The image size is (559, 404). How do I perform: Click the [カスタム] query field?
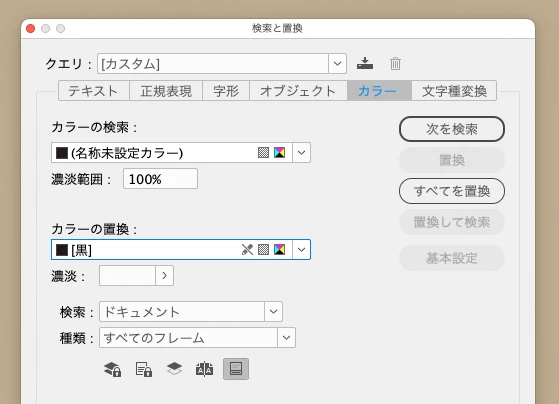click(x=213, y=63)
